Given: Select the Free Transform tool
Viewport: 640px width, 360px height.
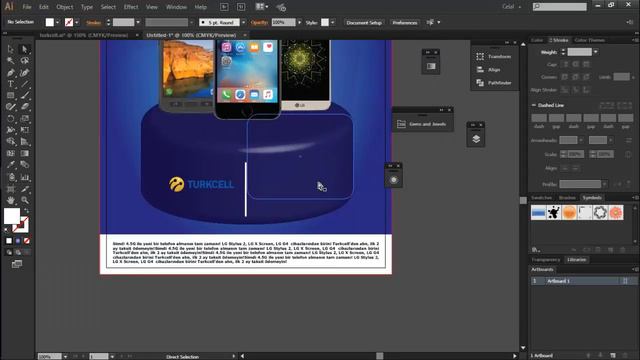Looking at the screenshot, I should click(24, 130).
